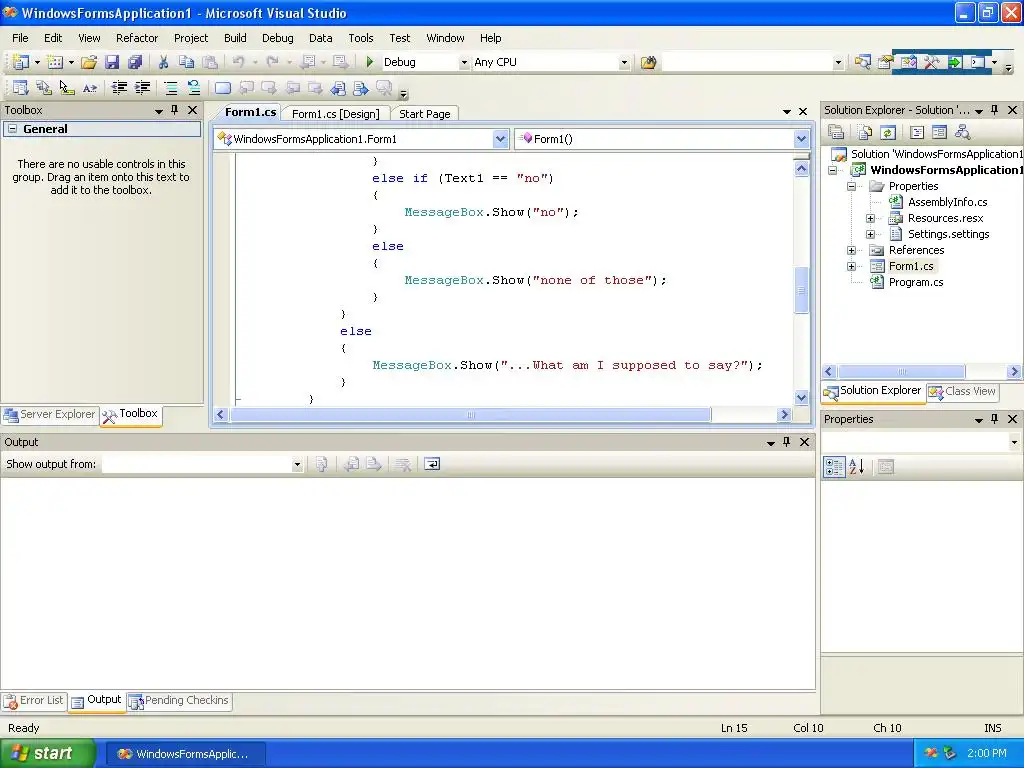Open the Form1() members dropdown
Screen dimensions: 1024x768
[801, 139]
